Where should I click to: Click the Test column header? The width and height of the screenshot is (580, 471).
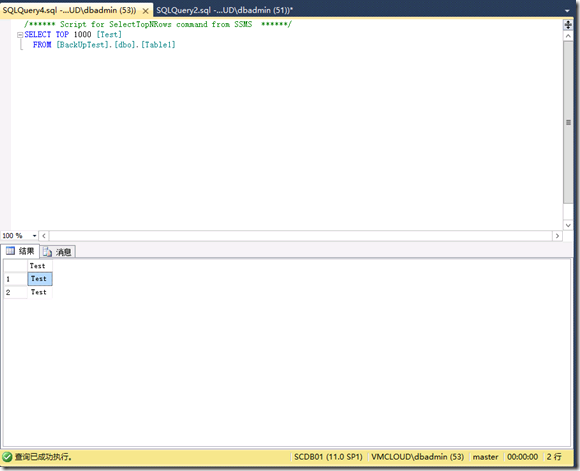40,266
